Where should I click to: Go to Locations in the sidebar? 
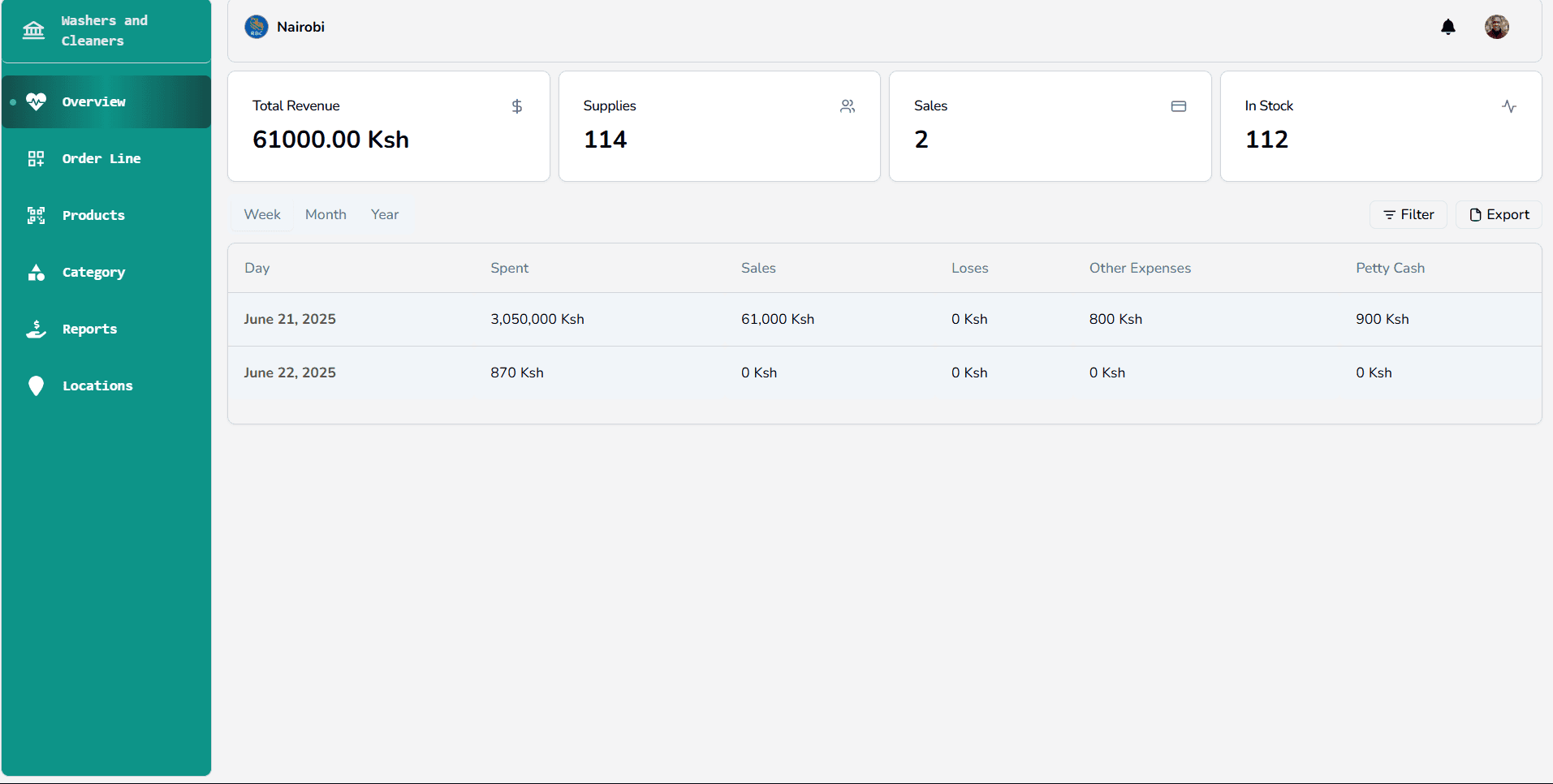tap(106, 386)
